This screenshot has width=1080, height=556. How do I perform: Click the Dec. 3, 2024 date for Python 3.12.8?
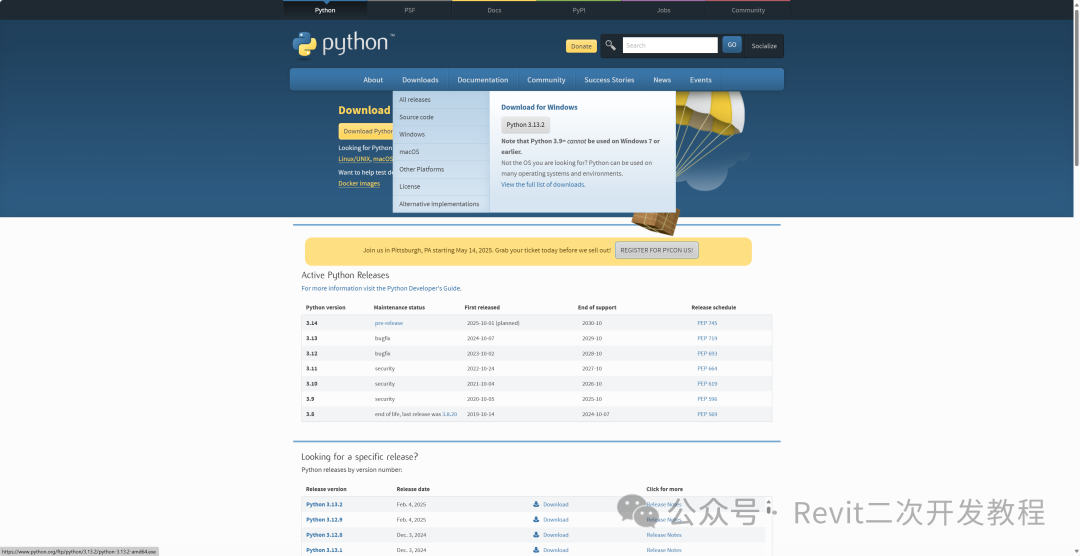tap(411, 535)
